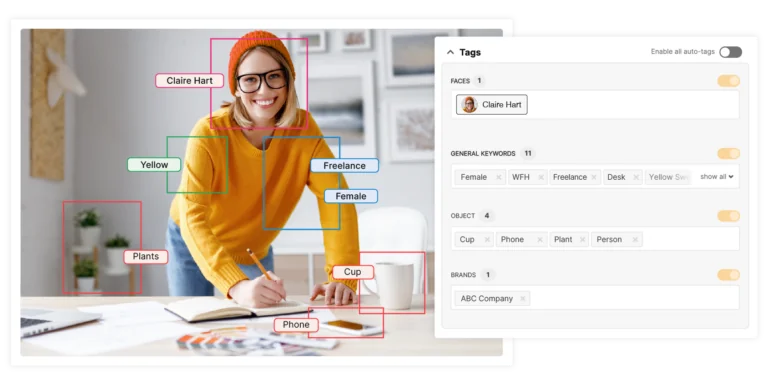Viewport: 768px width, 374px height.
Task: Click the OBJECT section heading
Action: (463, 216)
